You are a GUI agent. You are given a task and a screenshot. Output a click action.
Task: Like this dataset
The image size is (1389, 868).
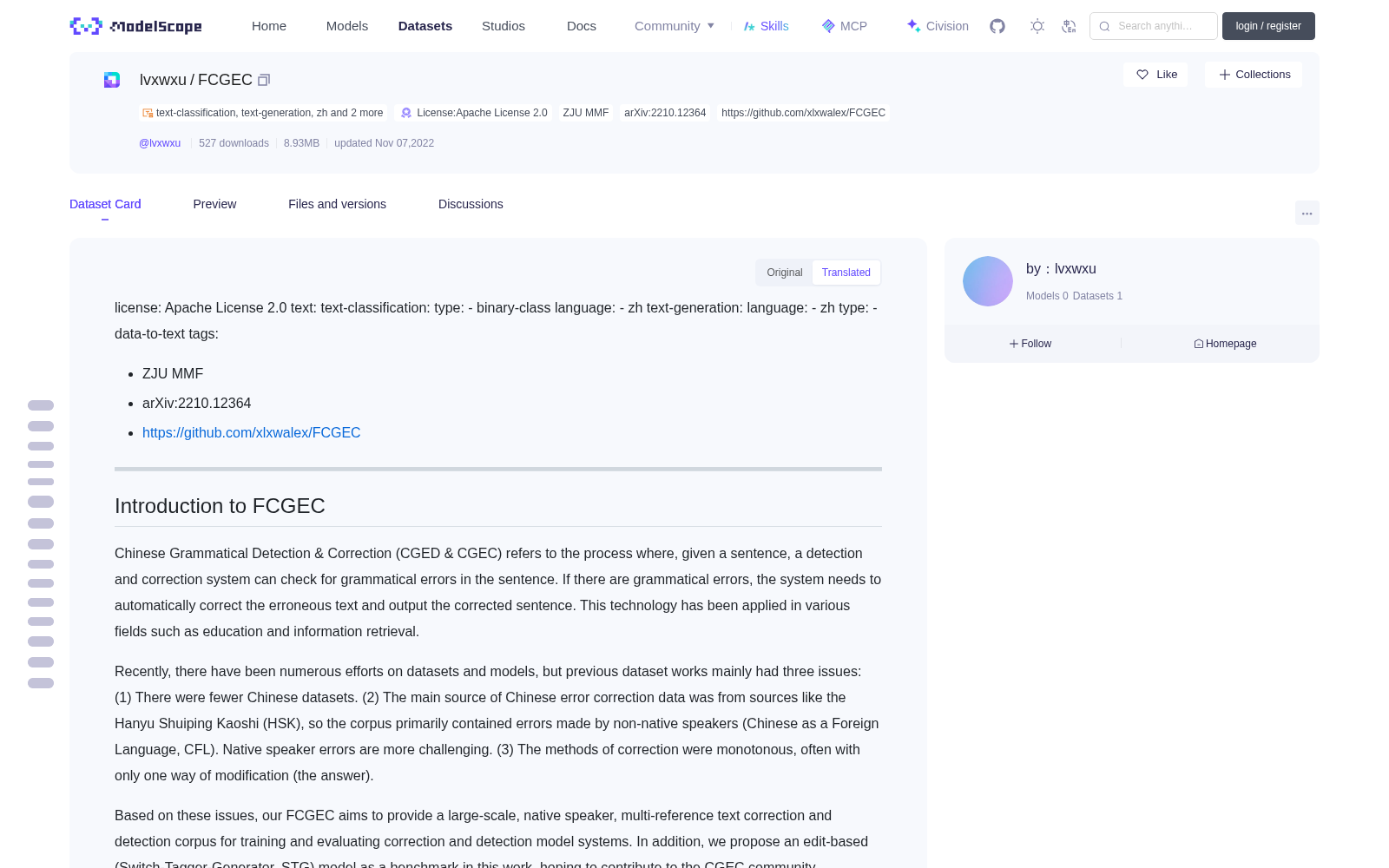(1155, 75)
